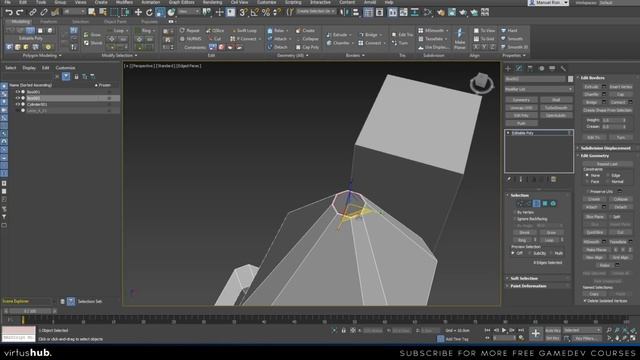The width and height of the screenshot is (640, 360).
Task: Enable the By Vertex checkbox
Action: 514,212
